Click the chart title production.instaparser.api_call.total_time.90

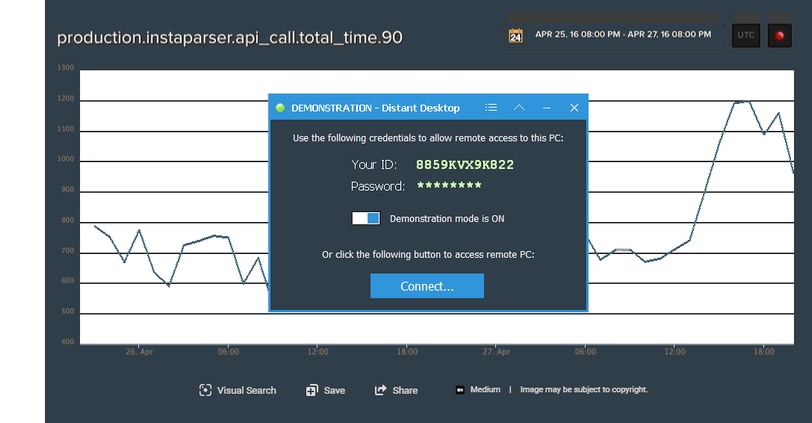[229, 38]
